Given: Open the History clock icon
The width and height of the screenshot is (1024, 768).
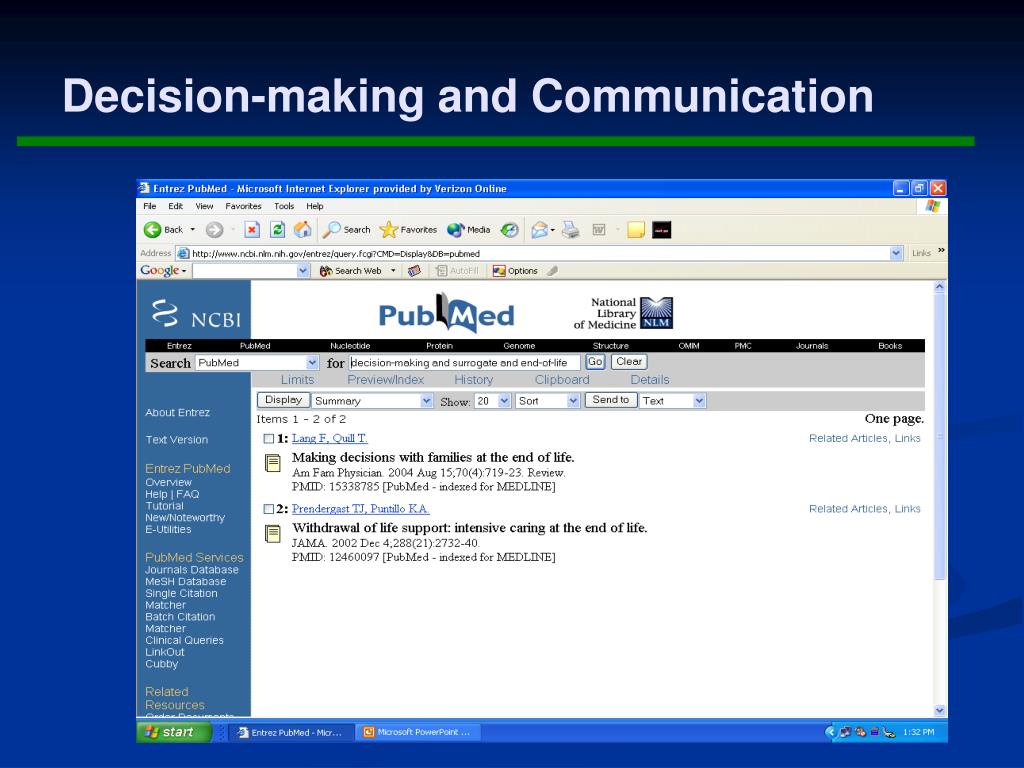Looking at the screenshot, I should click(x=509, y=230).
